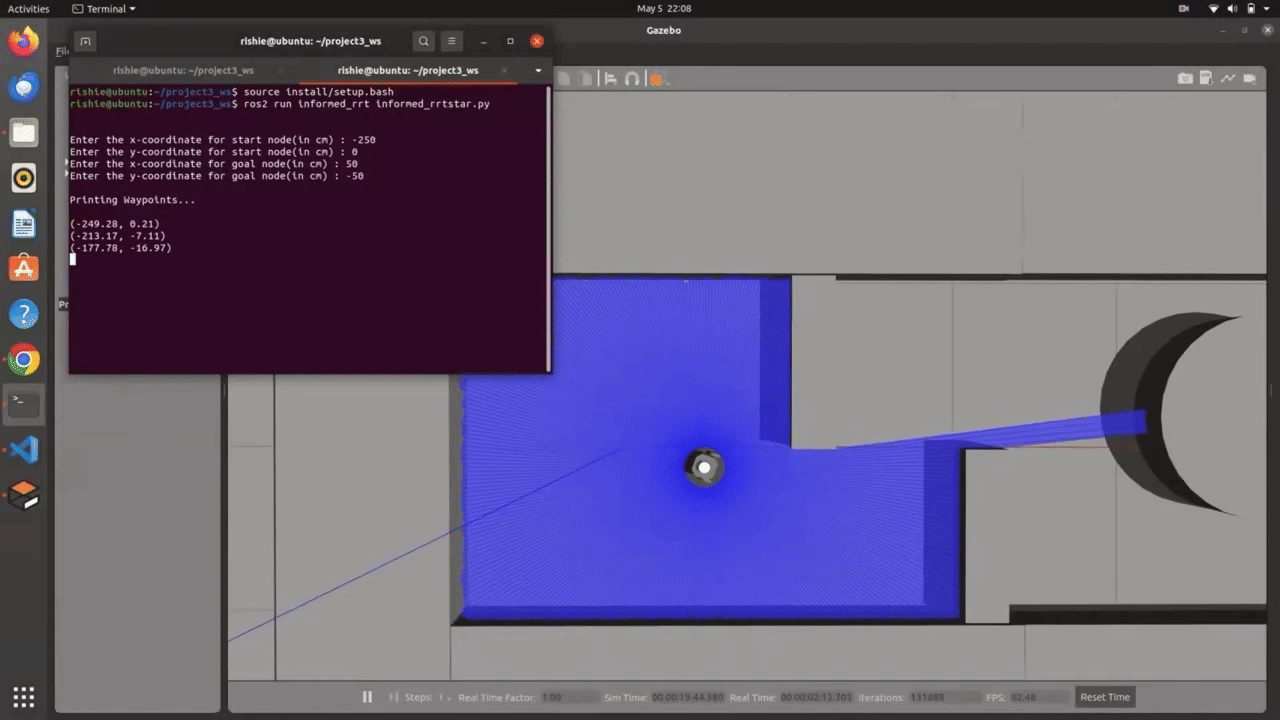The image size is (1280, 720).
Task: Click the Real Time value field
Action: pos(817,697)
